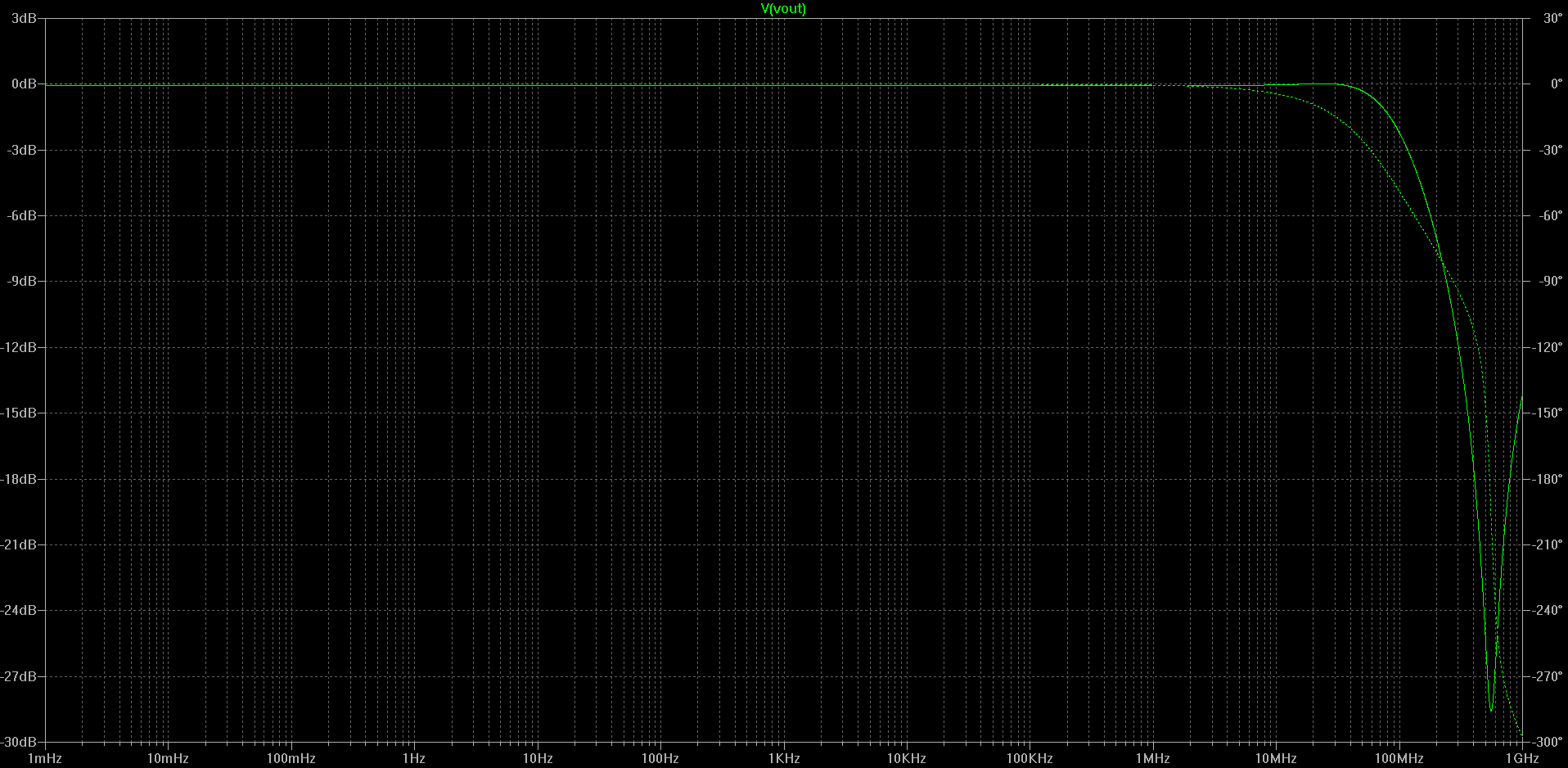Click the 10Hz frequency axis label

click(538, 758)
